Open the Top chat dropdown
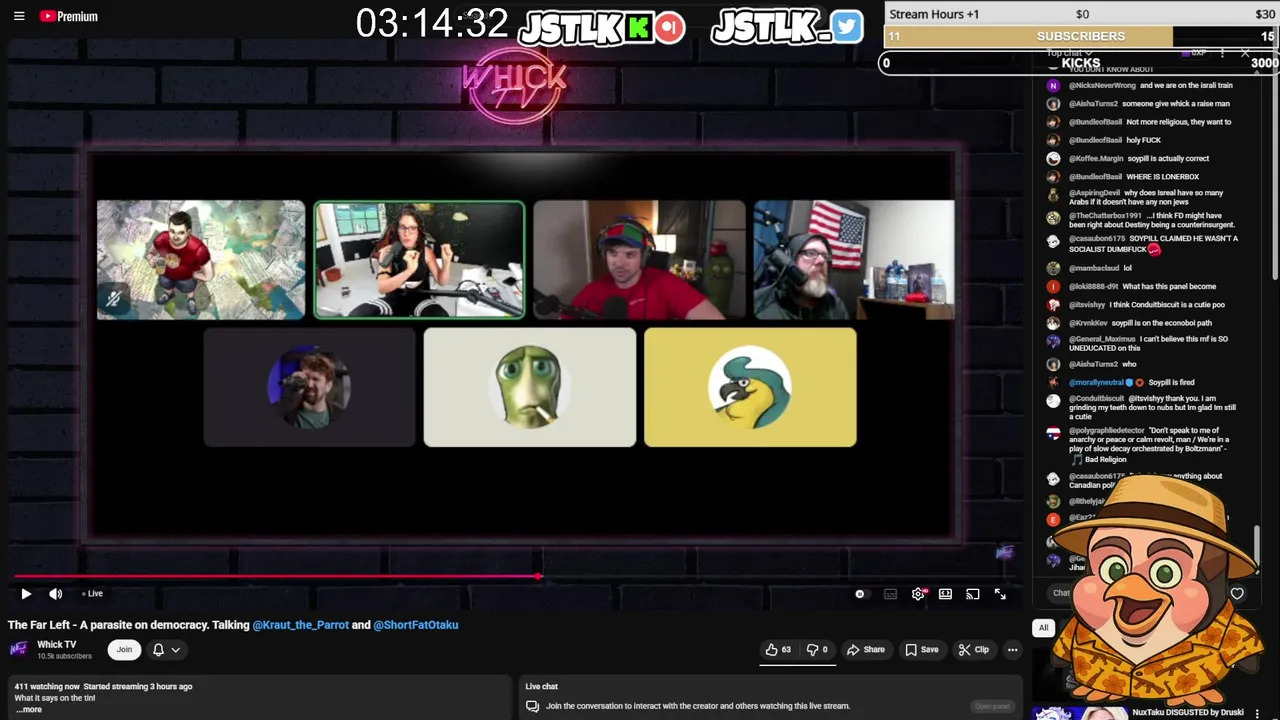Screen dimensions: 1280x720 click(x=1069, y=52)
